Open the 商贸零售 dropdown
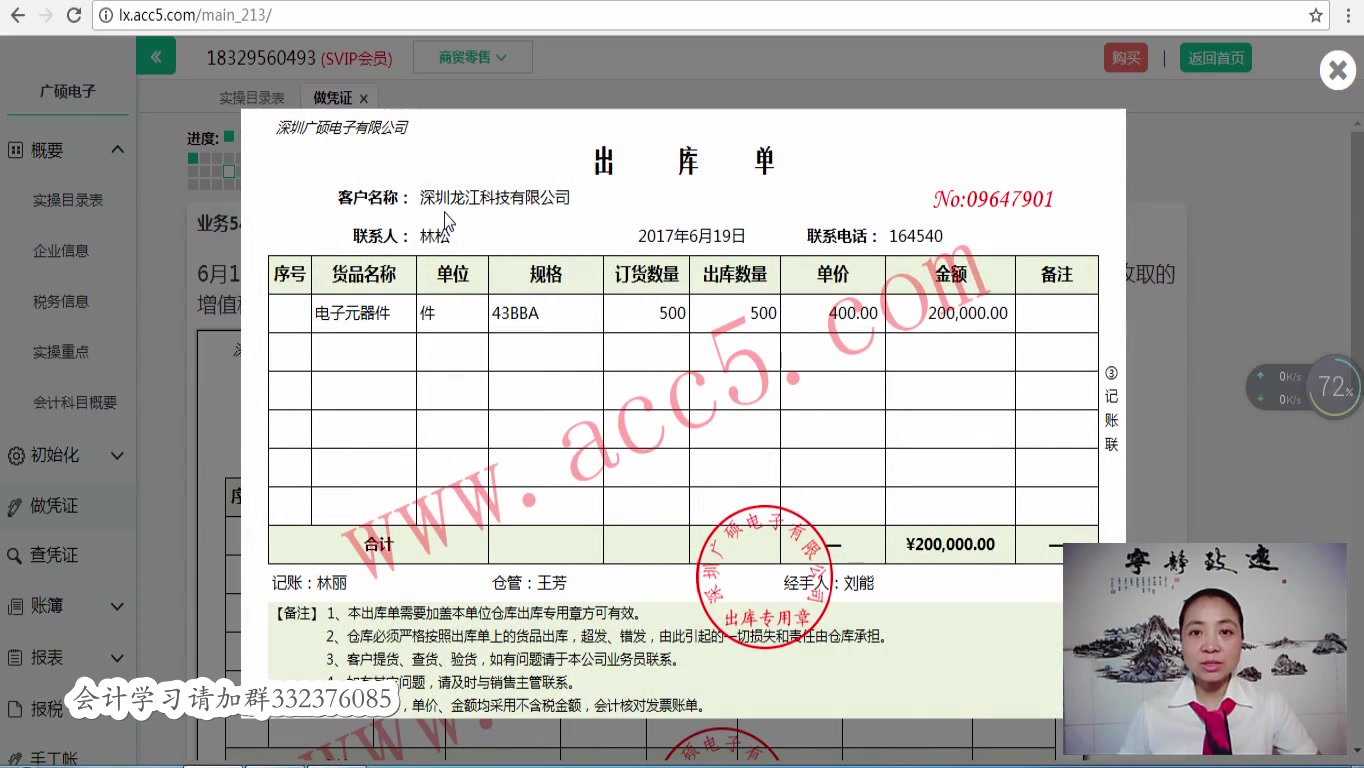This screenshot has width=1364, height=768. (472, 56)
